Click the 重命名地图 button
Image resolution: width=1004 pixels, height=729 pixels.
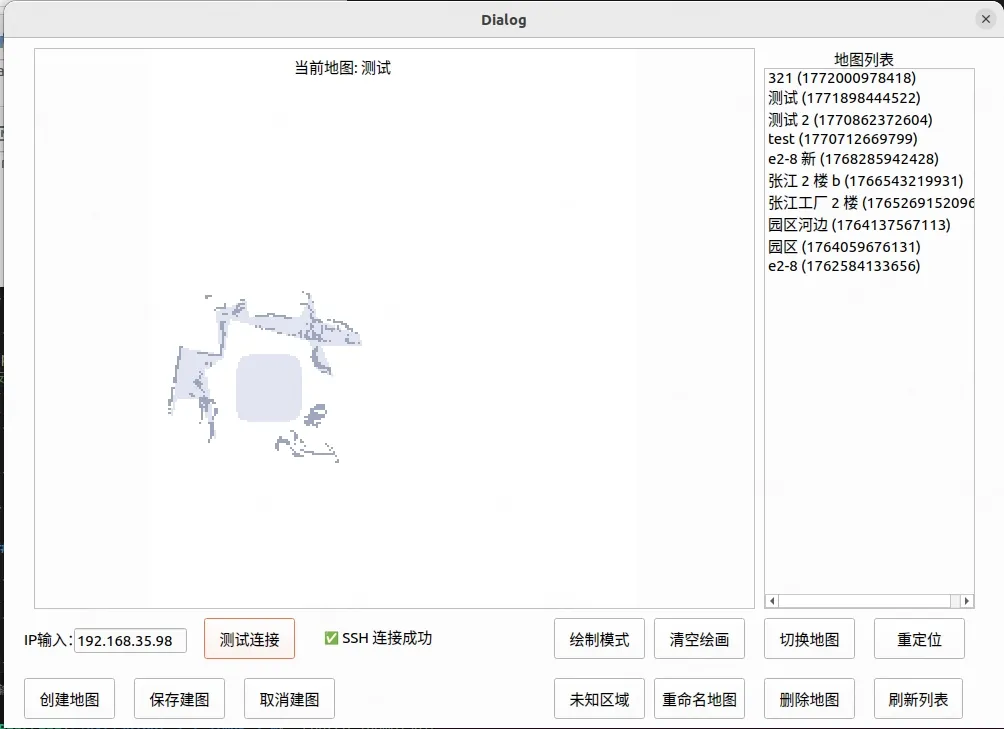point(699,699)
